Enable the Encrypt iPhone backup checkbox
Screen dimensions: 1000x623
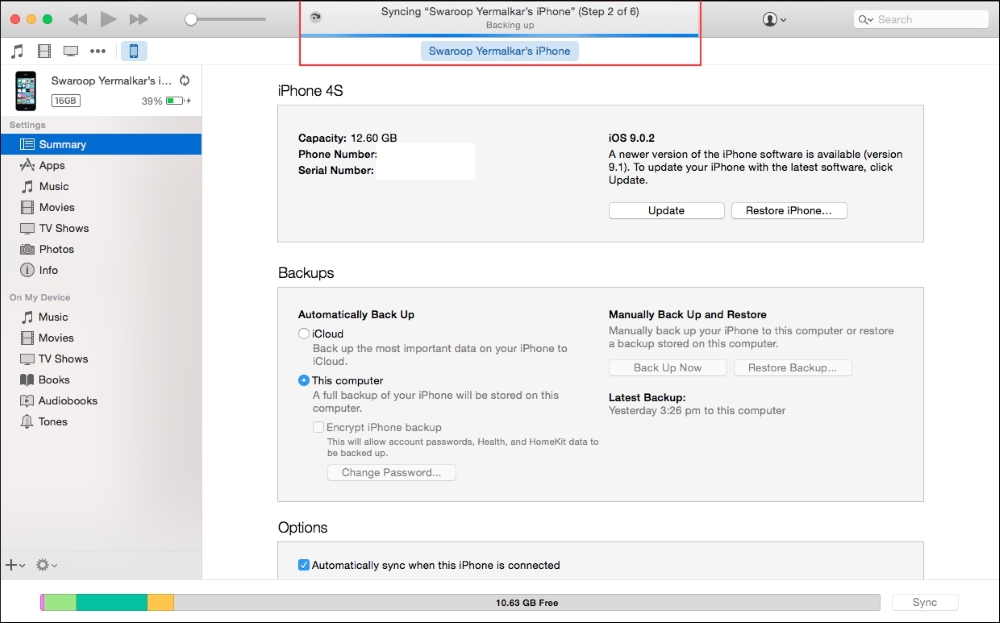[x=318, y=427]
